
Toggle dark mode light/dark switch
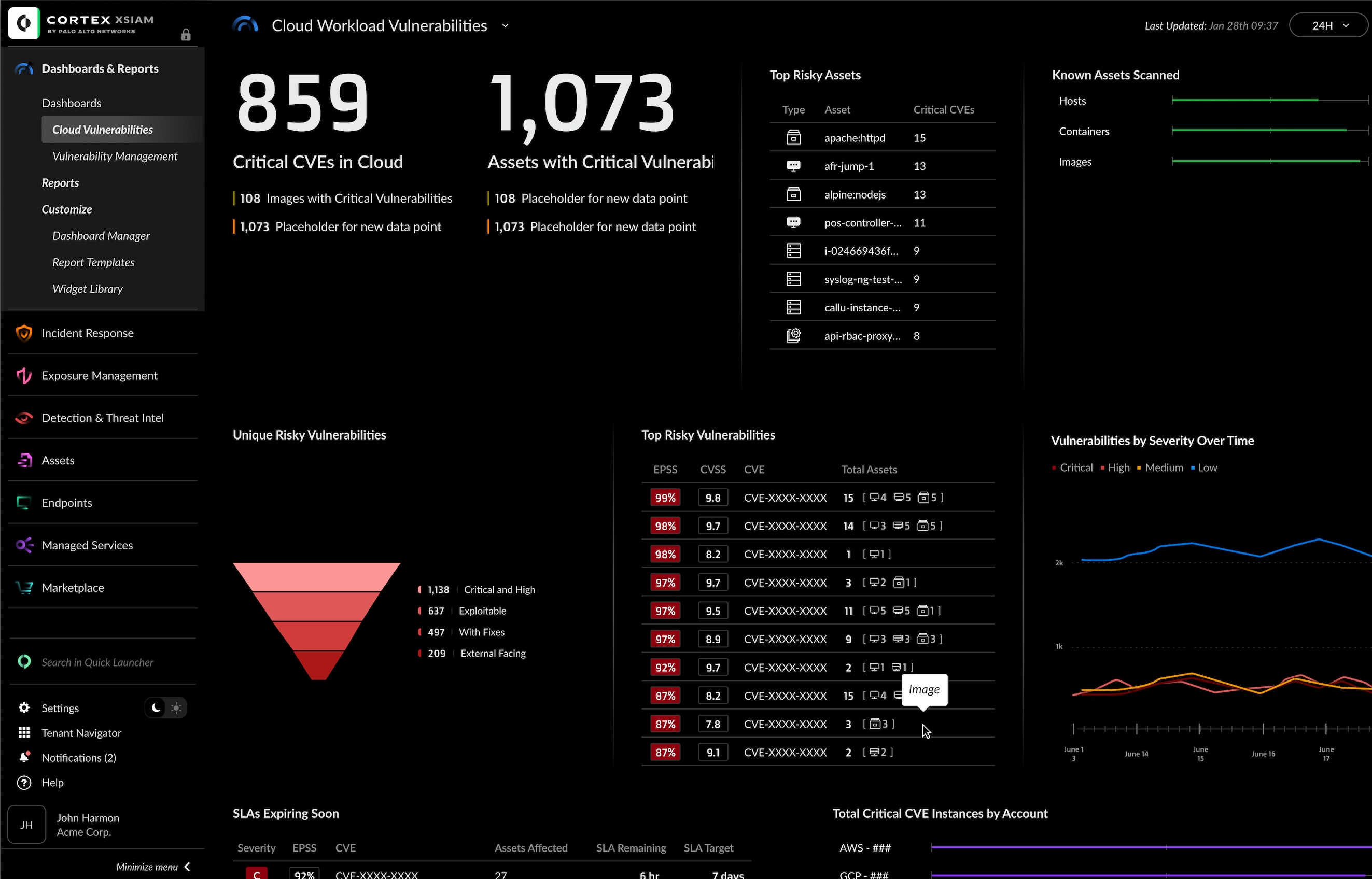(x=165, y=708)
